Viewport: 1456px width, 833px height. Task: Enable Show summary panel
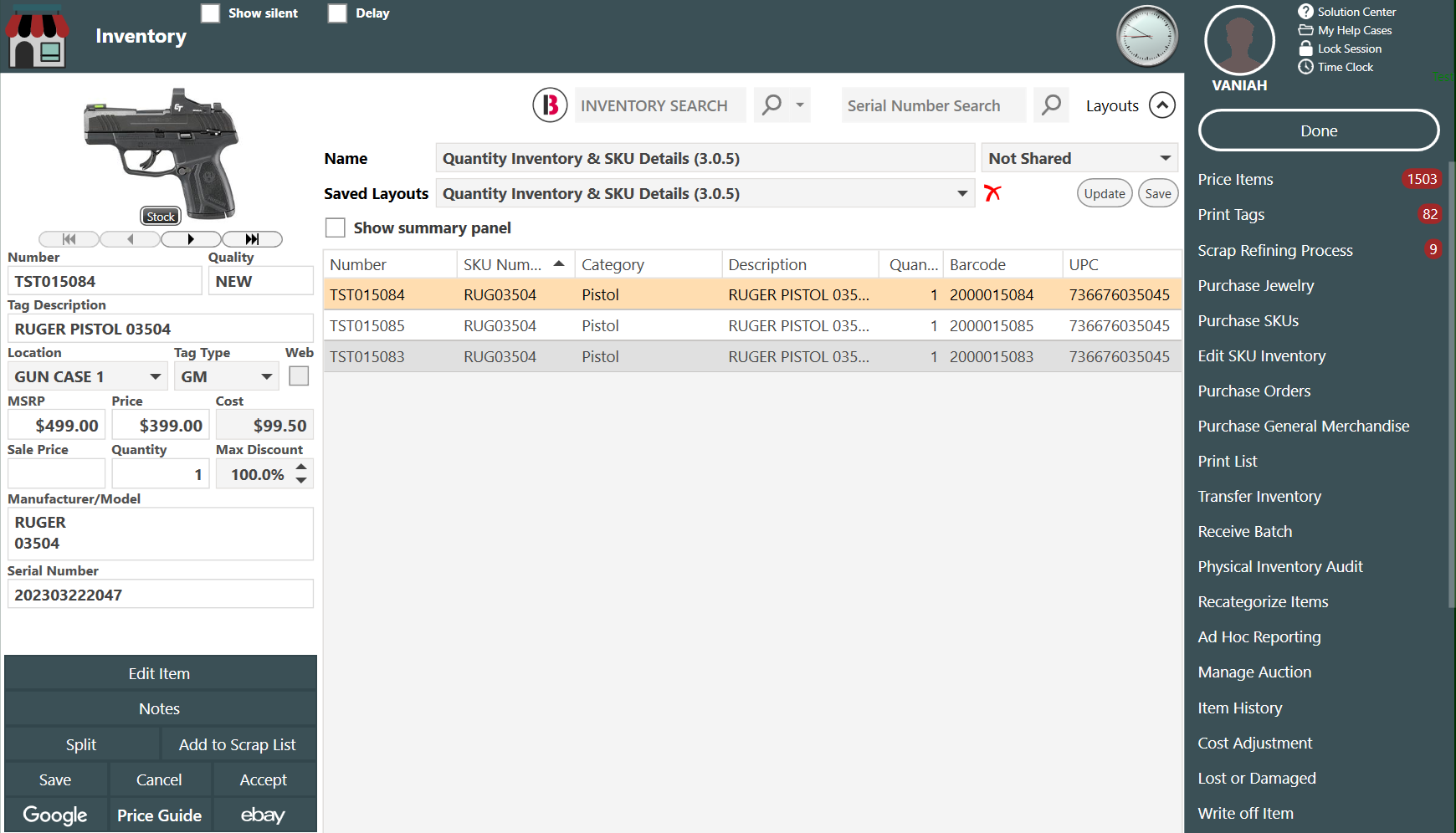coord(335,227)
